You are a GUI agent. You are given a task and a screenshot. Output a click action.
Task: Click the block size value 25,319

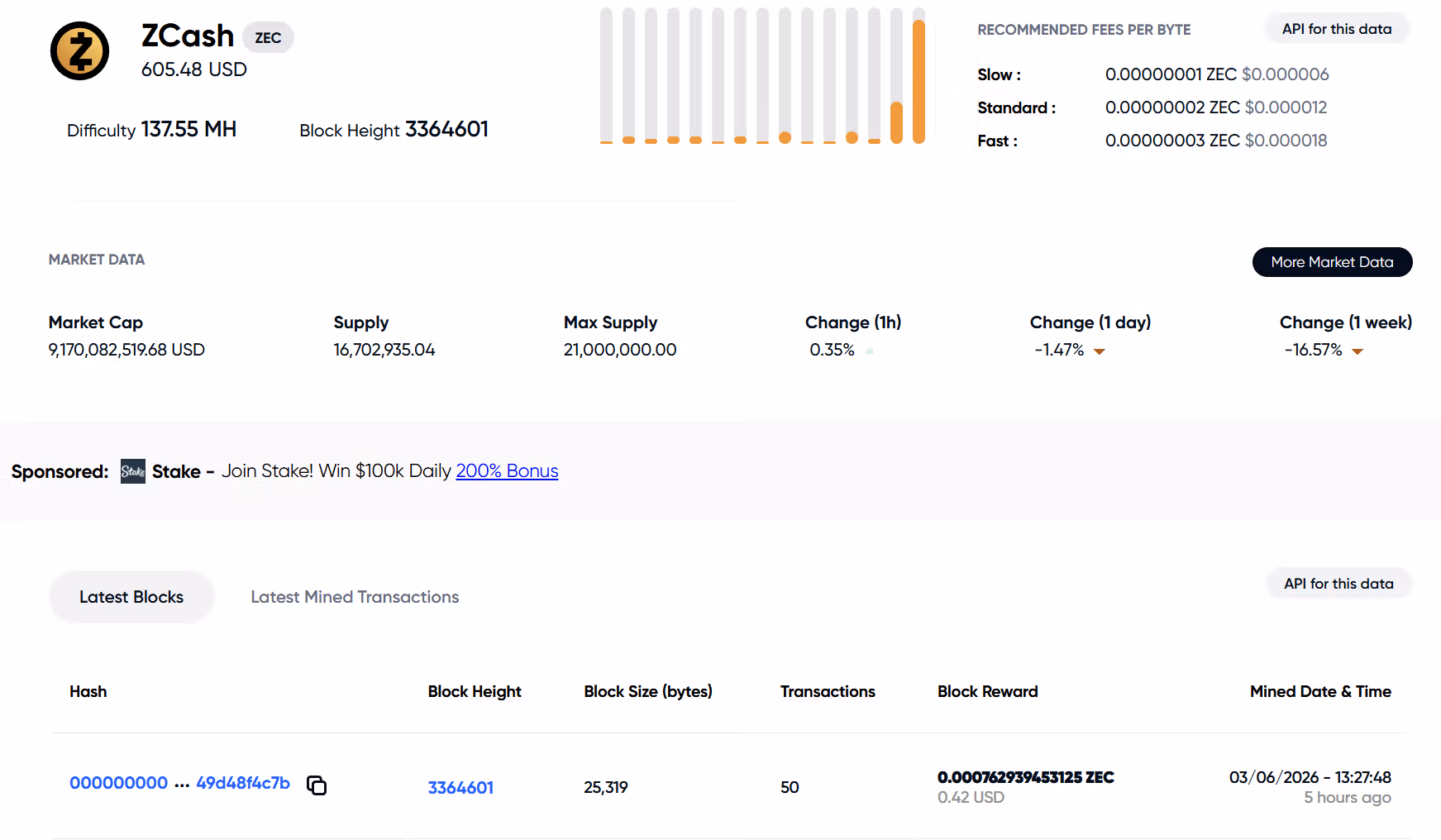coord(606,788)
